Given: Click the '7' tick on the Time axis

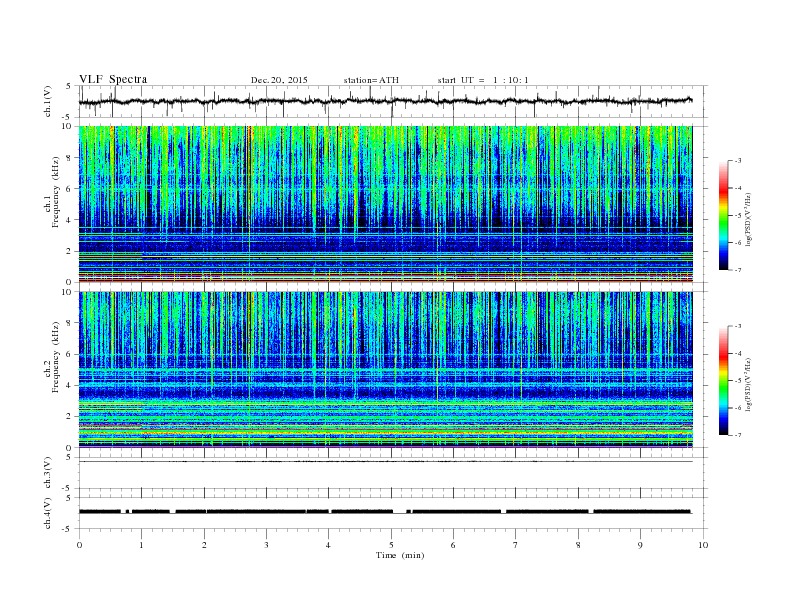Looking at the screenshot, I should [516, 545].
